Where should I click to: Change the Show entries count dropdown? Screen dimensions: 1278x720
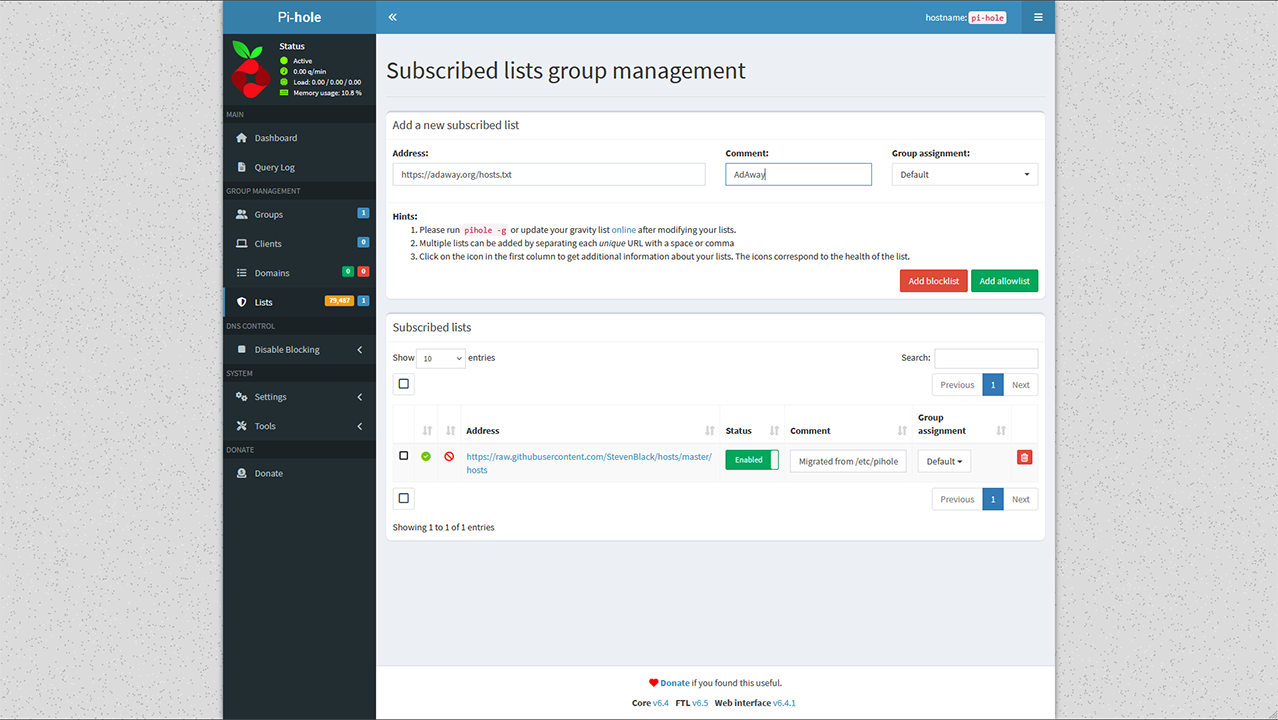[x=441, y=358]
